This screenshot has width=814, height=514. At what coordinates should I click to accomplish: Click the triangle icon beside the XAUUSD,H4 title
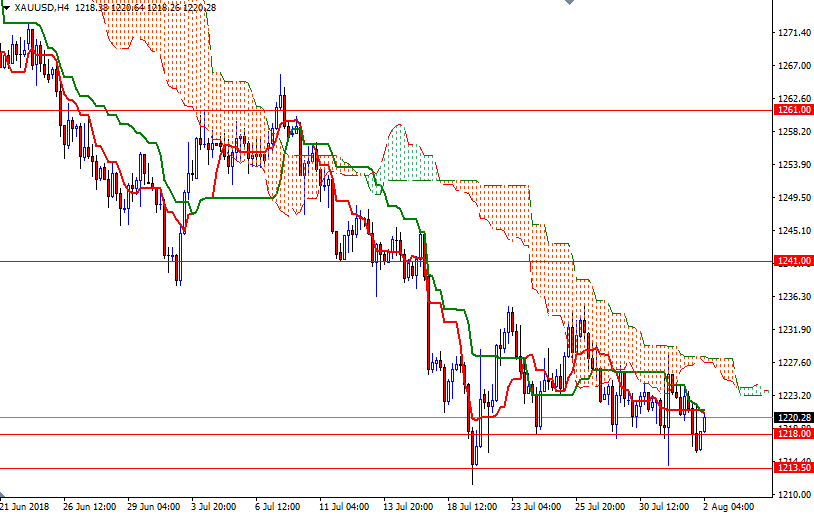(x=6, y=7)
